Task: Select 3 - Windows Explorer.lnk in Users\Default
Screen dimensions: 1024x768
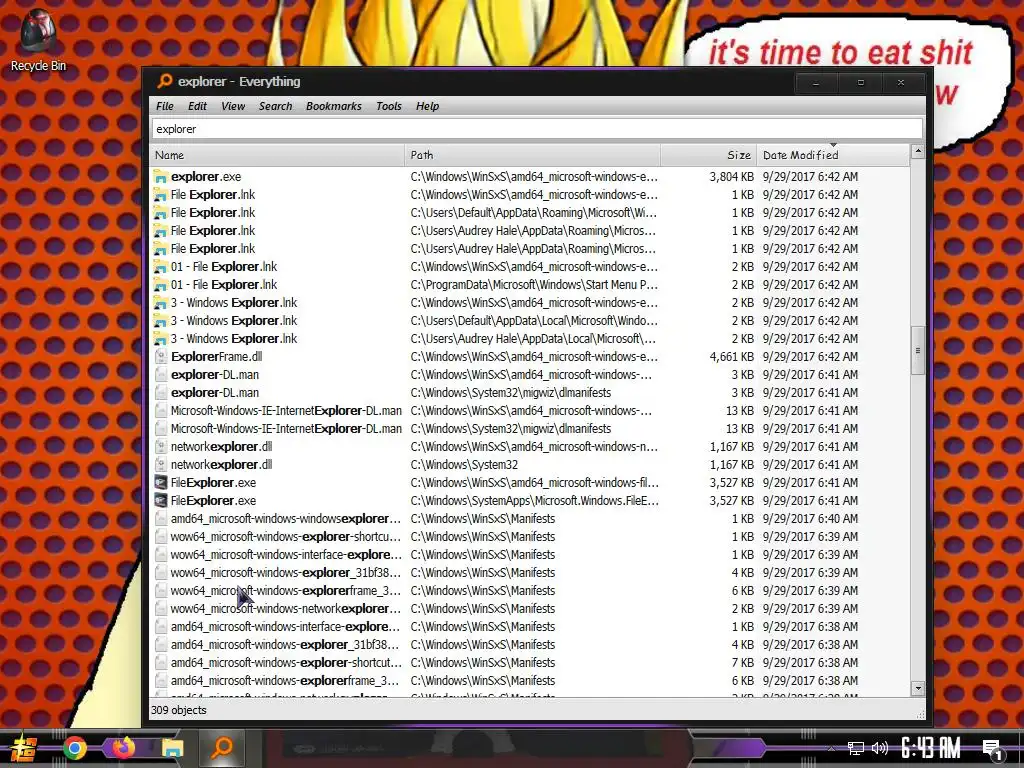Action: pos(234,321)
